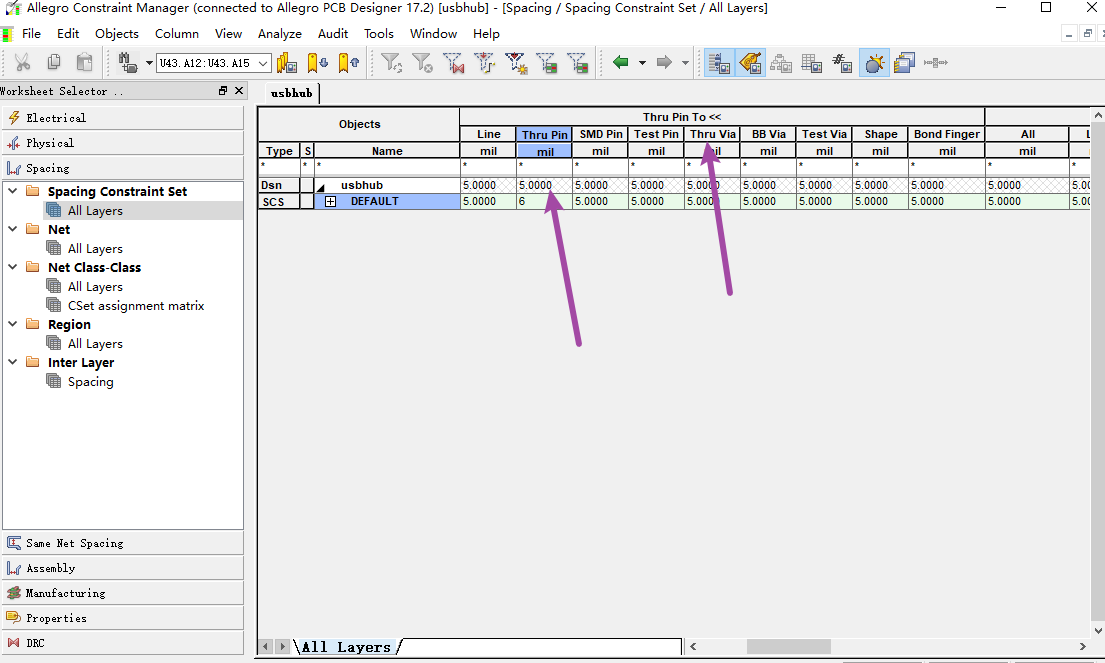The image size is (1105, 663).
Task: Expand the DEFAULT row plus box
Action: tap(331, 202)
